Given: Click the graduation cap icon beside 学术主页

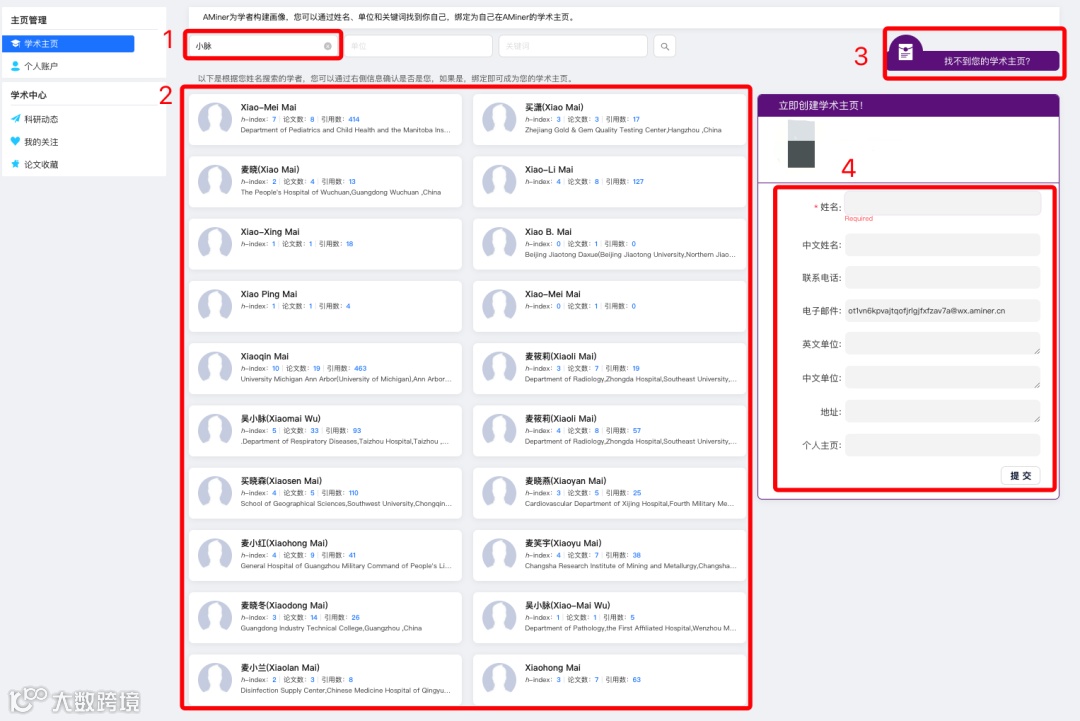Looking at the screenshot, I should pos(15,43).
